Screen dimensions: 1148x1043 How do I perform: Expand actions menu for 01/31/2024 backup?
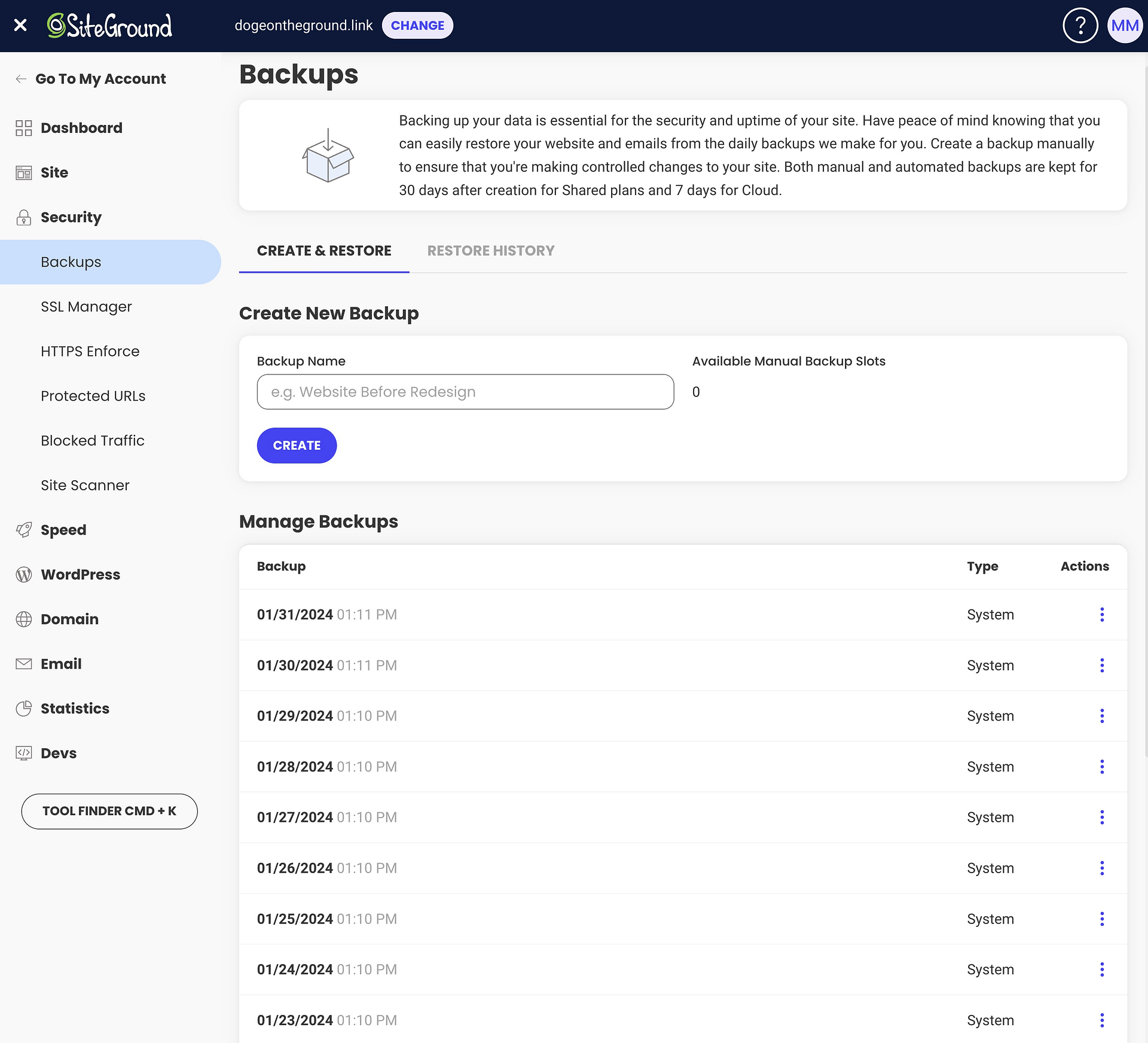(x=1102, y=614)
